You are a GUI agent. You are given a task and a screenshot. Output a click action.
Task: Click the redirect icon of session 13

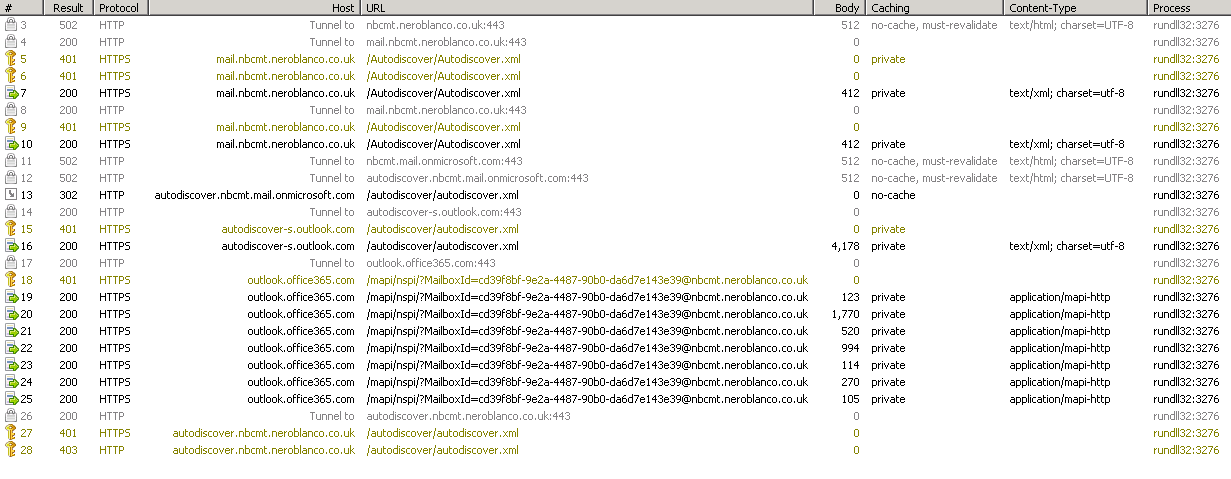11,195
